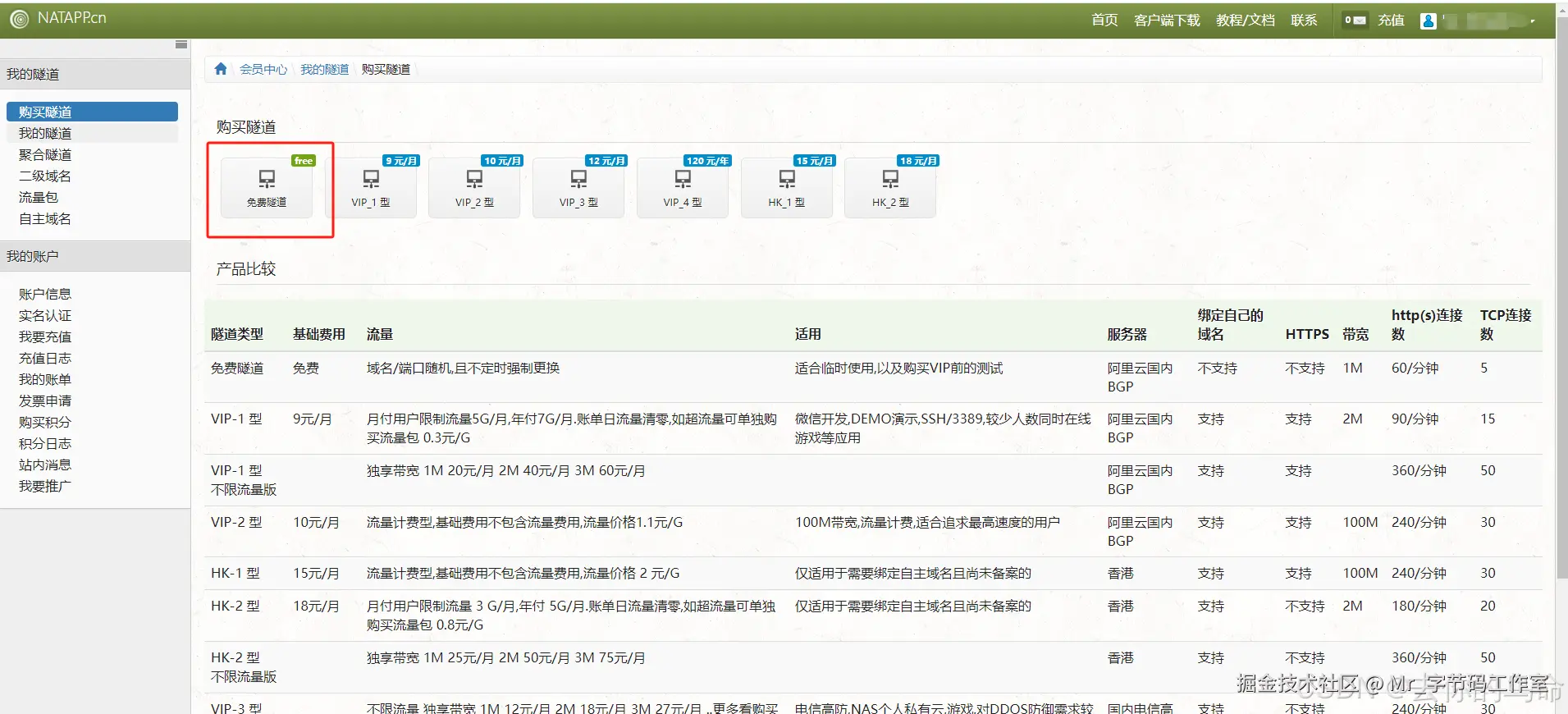The height and width of the screenshot is (714, 1568).
Task: Collapse sidebar with the menu toggle icon
Action: coord(181,44)
